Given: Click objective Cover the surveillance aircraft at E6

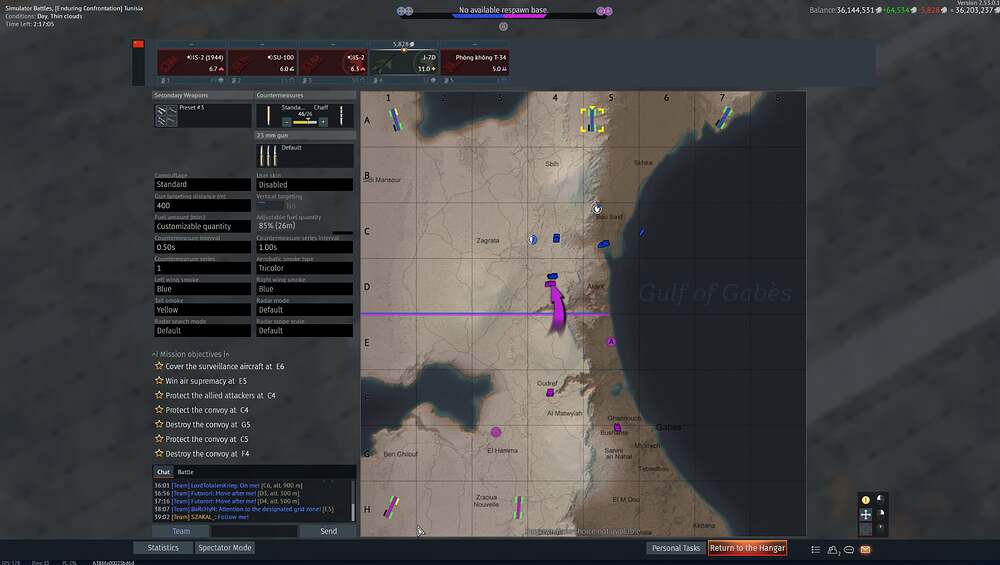Looking at the screenshot, I should click(x=219, y=366).
